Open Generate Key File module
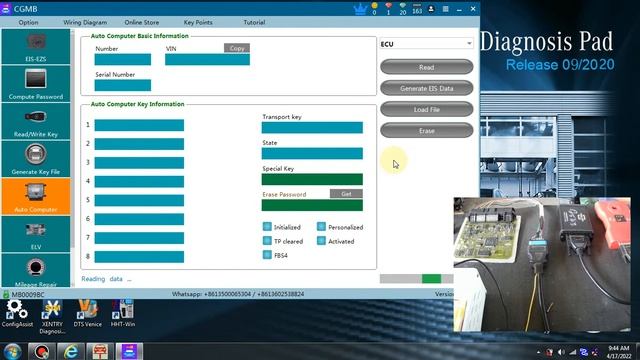The width and height of the screenshot is (640, 360). coord(36,159)
